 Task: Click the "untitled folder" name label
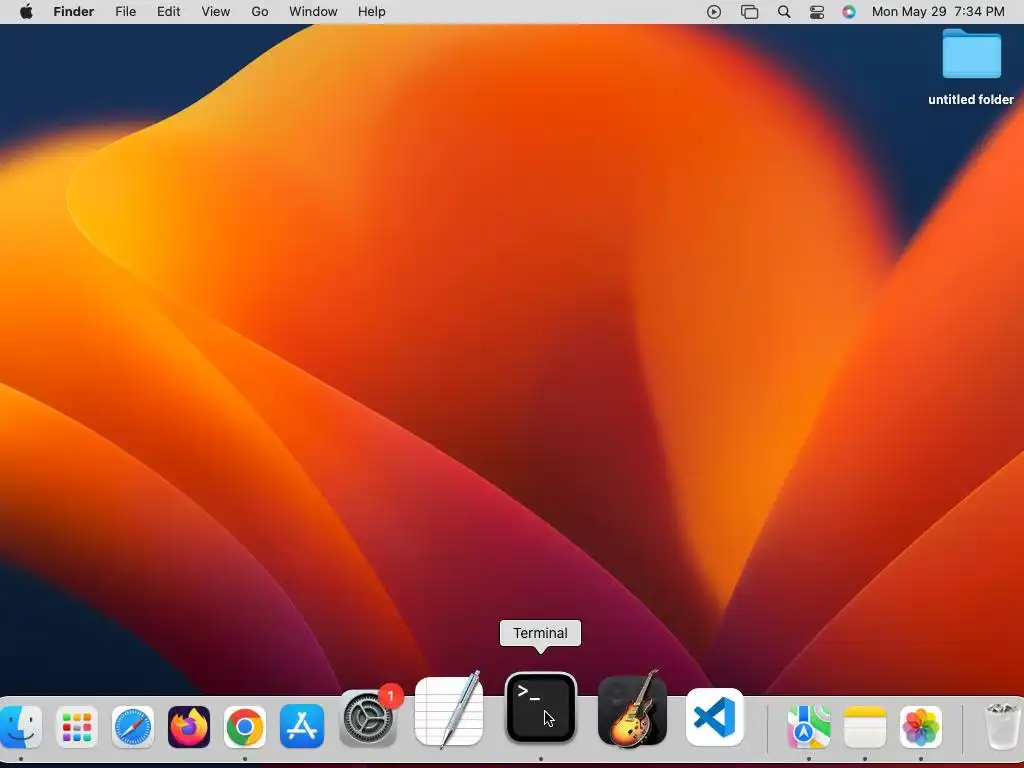click(971, 99)
